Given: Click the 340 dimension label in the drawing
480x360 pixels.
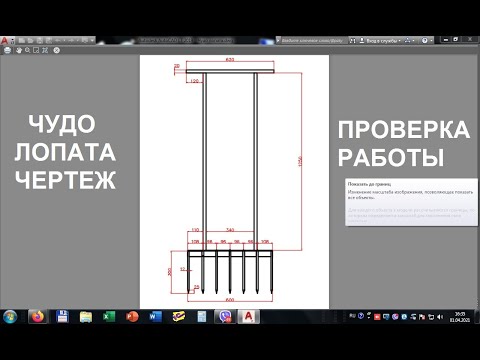Looking at the screenshot, I should point(230,230).
